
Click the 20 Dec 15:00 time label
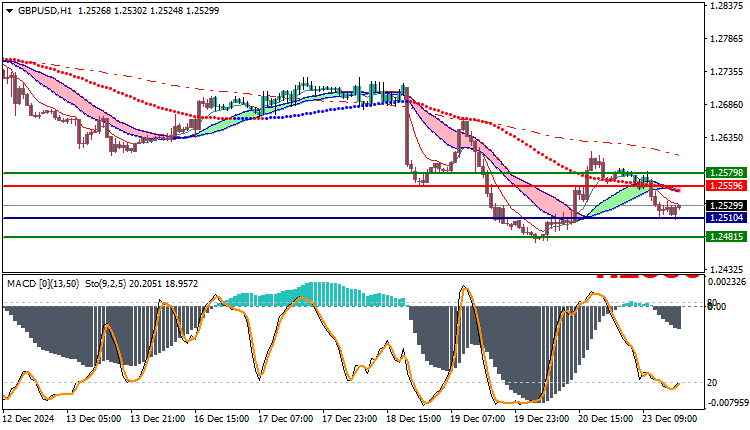(x=606, y=419)
